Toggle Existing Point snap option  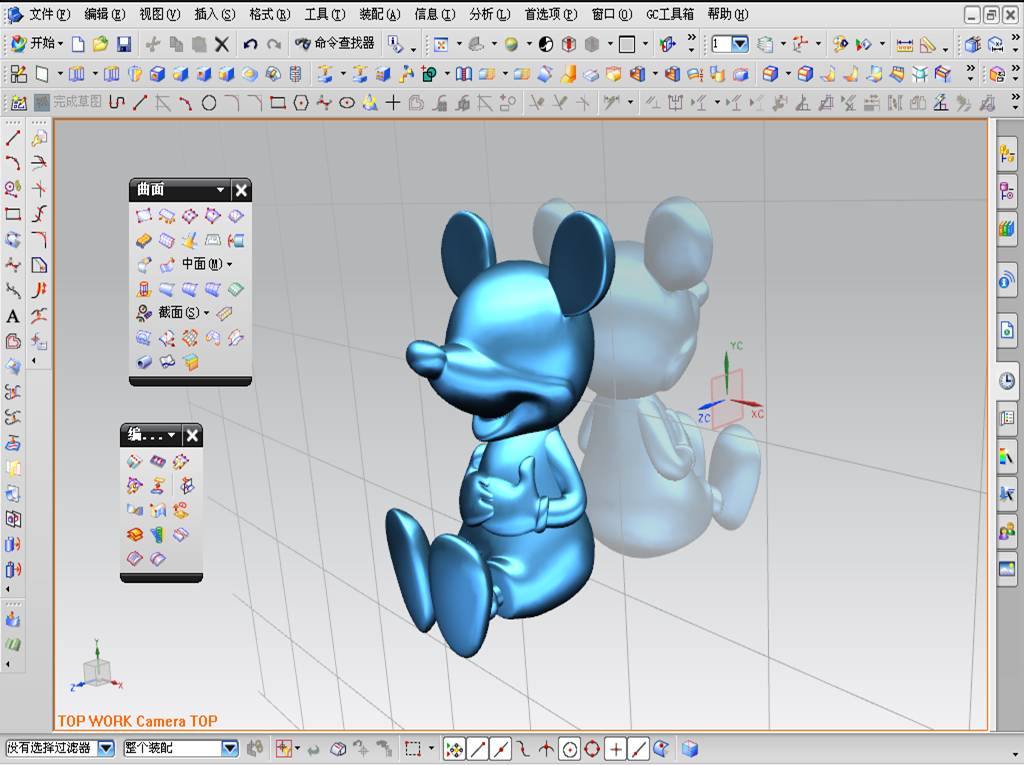pos(615,749)
